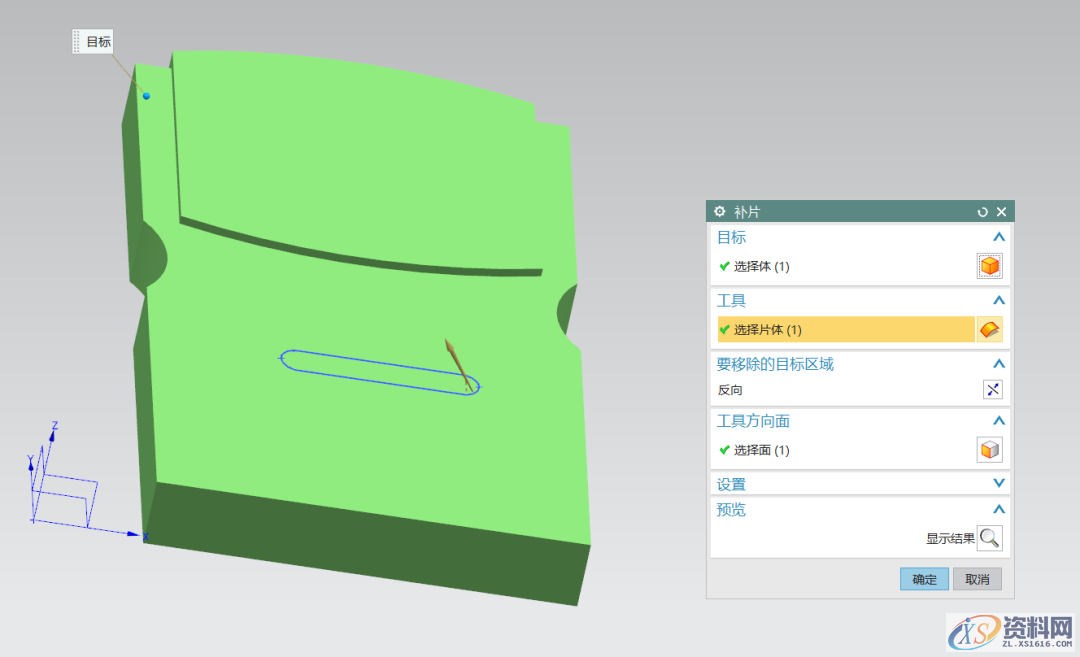Viewport: 1080px width, 657px height.
Task: Expand the 设置 section
Action: click(x=998, y=483)
